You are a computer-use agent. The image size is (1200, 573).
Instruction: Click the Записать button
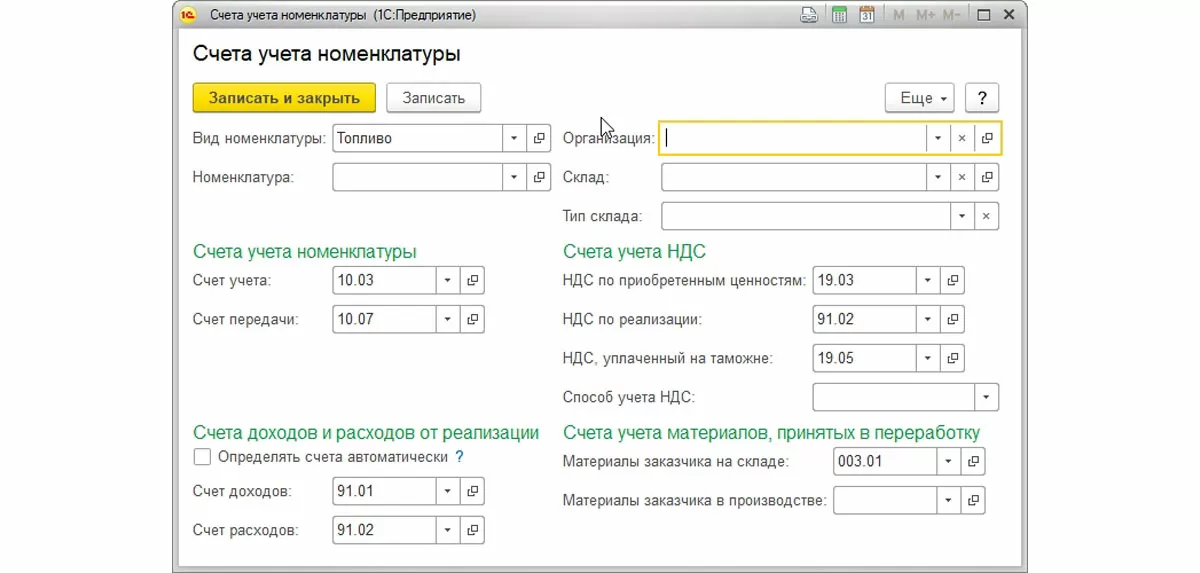(434, 98)
